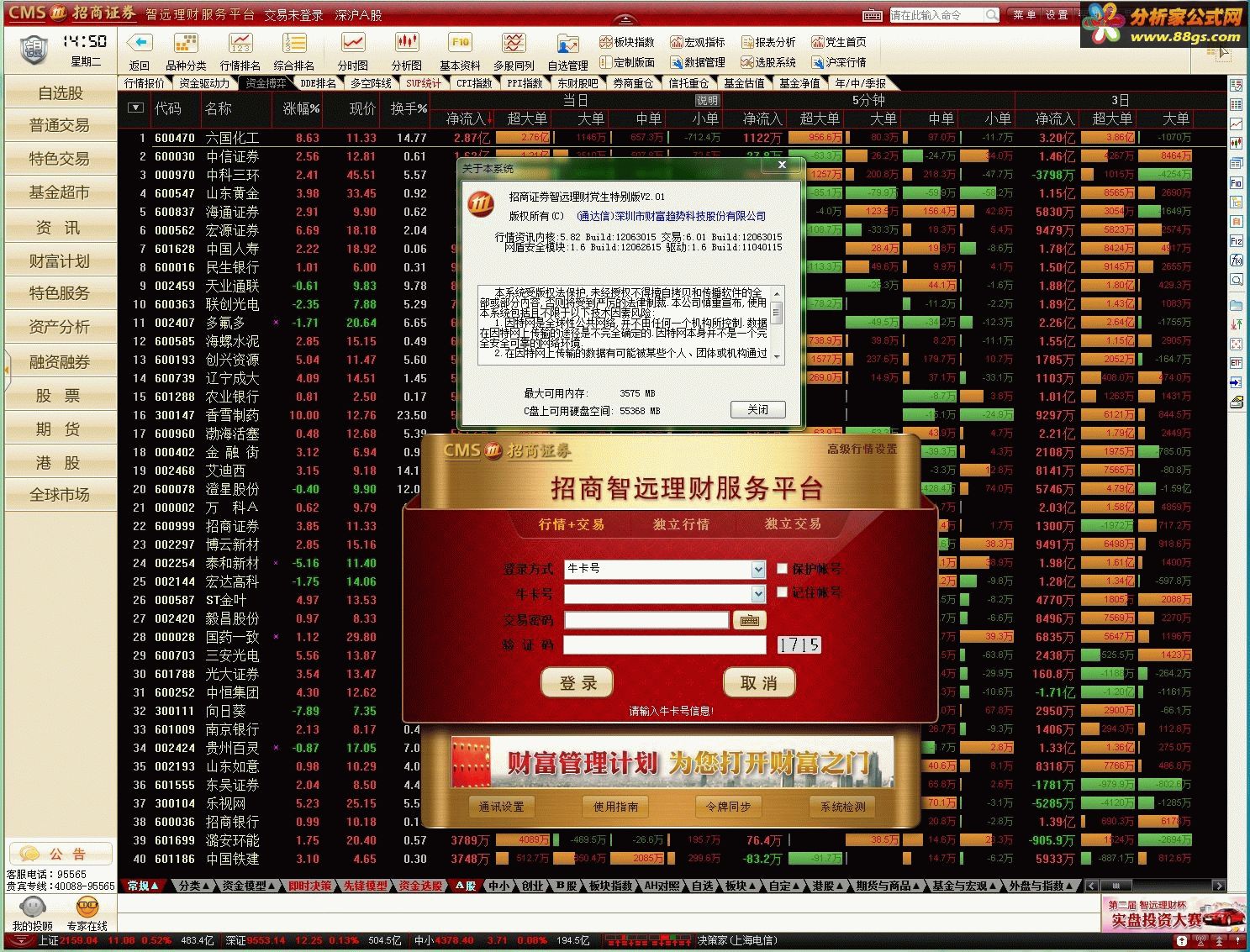Open 基本资料 F10 icon
1250x952 pixels.
pos(460,43)
